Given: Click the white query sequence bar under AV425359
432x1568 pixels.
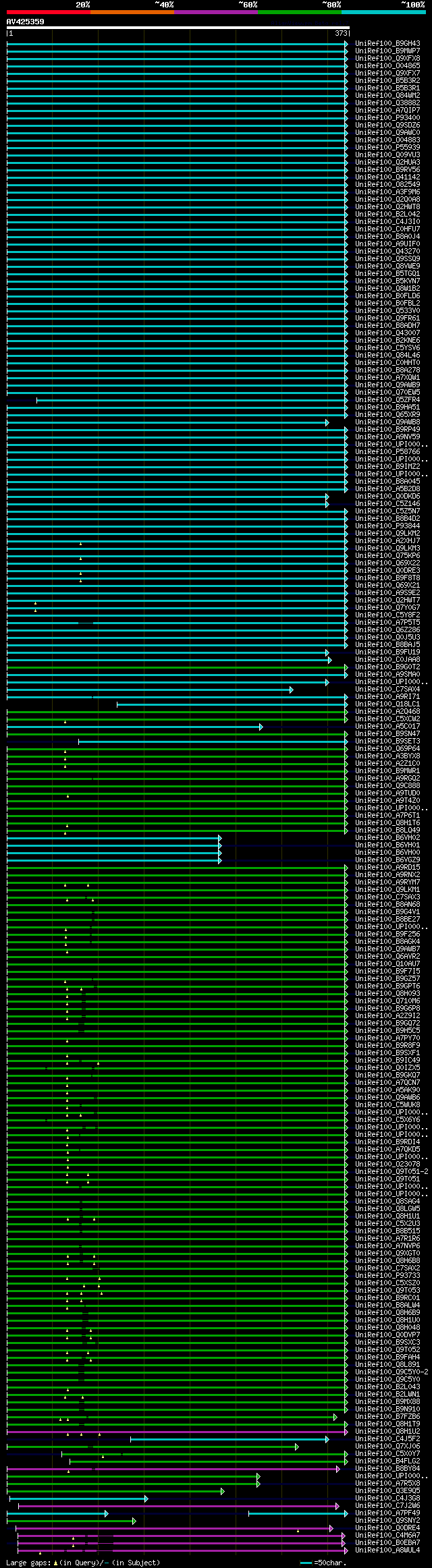Looking at the screenshot, I should (178, 28).
